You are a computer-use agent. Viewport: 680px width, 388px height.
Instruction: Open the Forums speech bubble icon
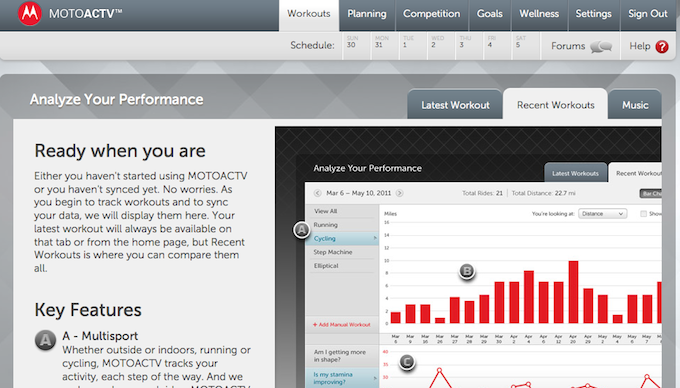(601, 46)
